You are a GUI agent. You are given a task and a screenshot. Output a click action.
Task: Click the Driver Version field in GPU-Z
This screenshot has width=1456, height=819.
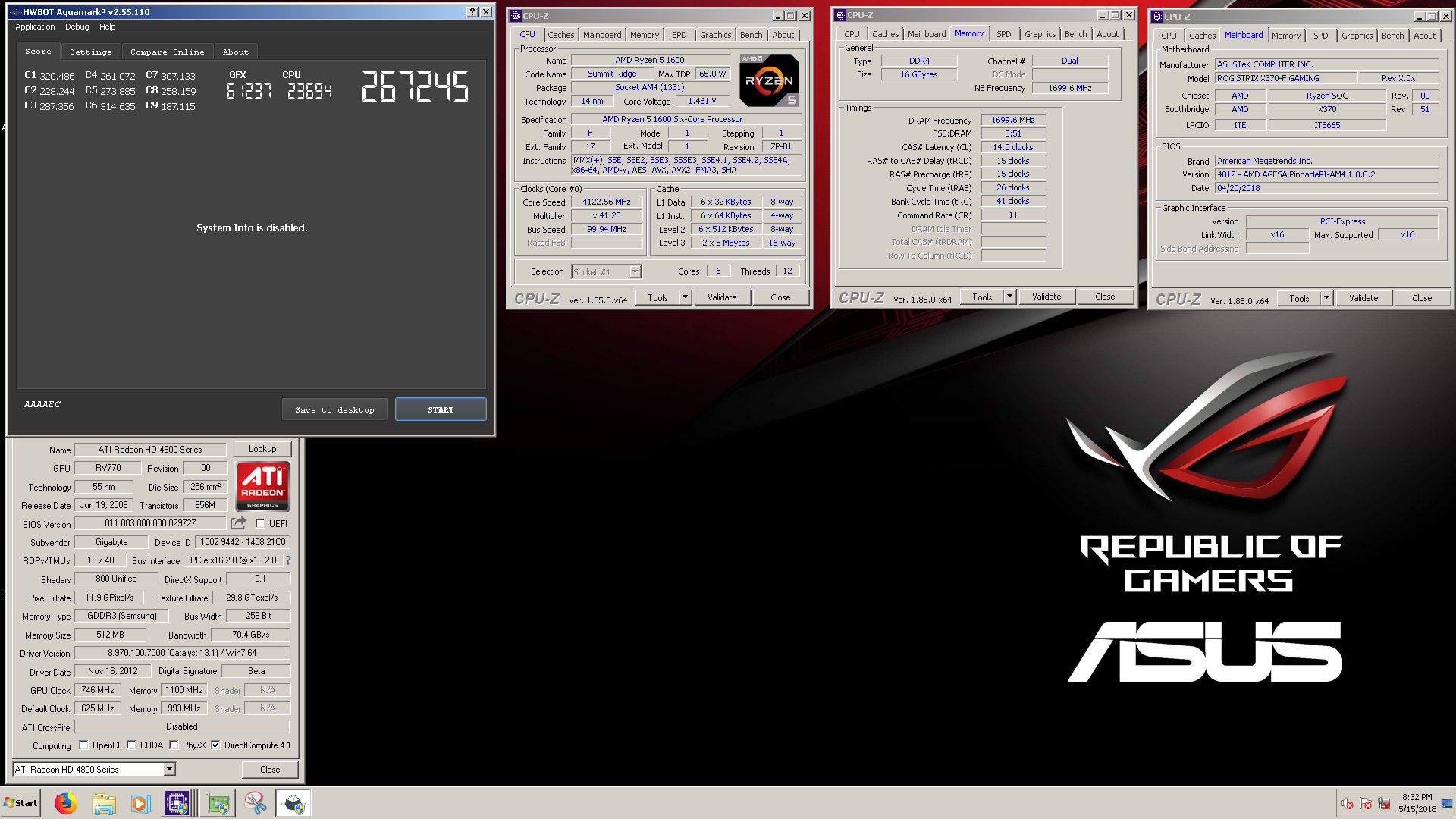(x=182, y=653)
